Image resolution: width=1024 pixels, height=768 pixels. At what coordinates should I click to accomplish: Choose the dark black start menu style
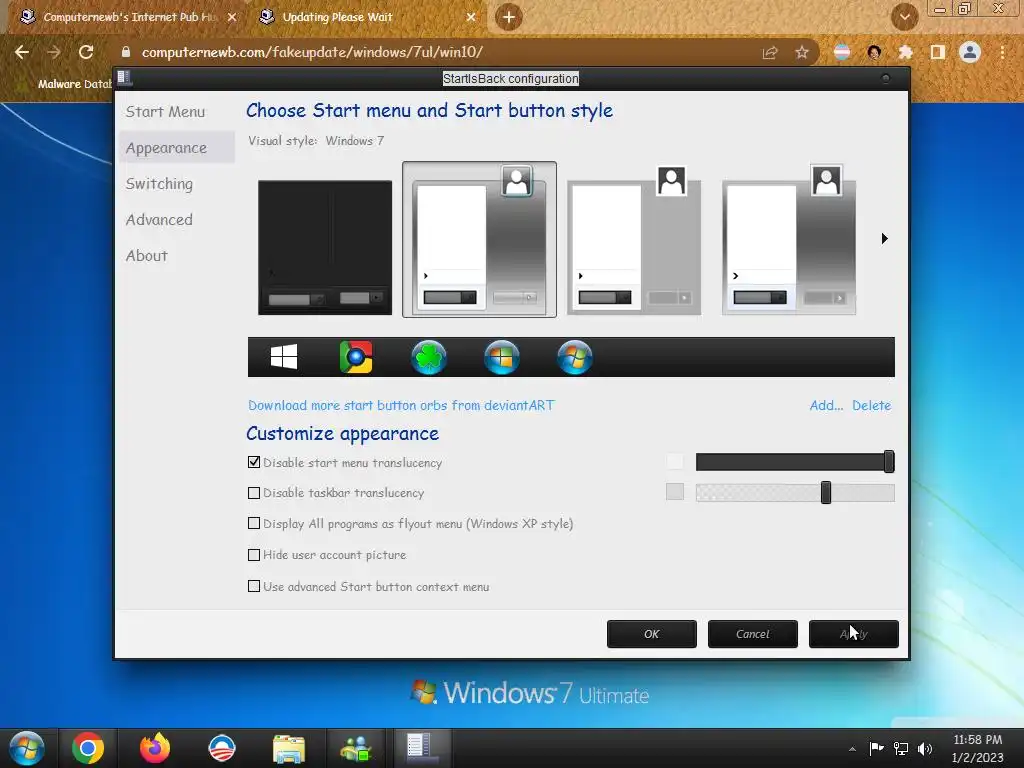(325, 248)
